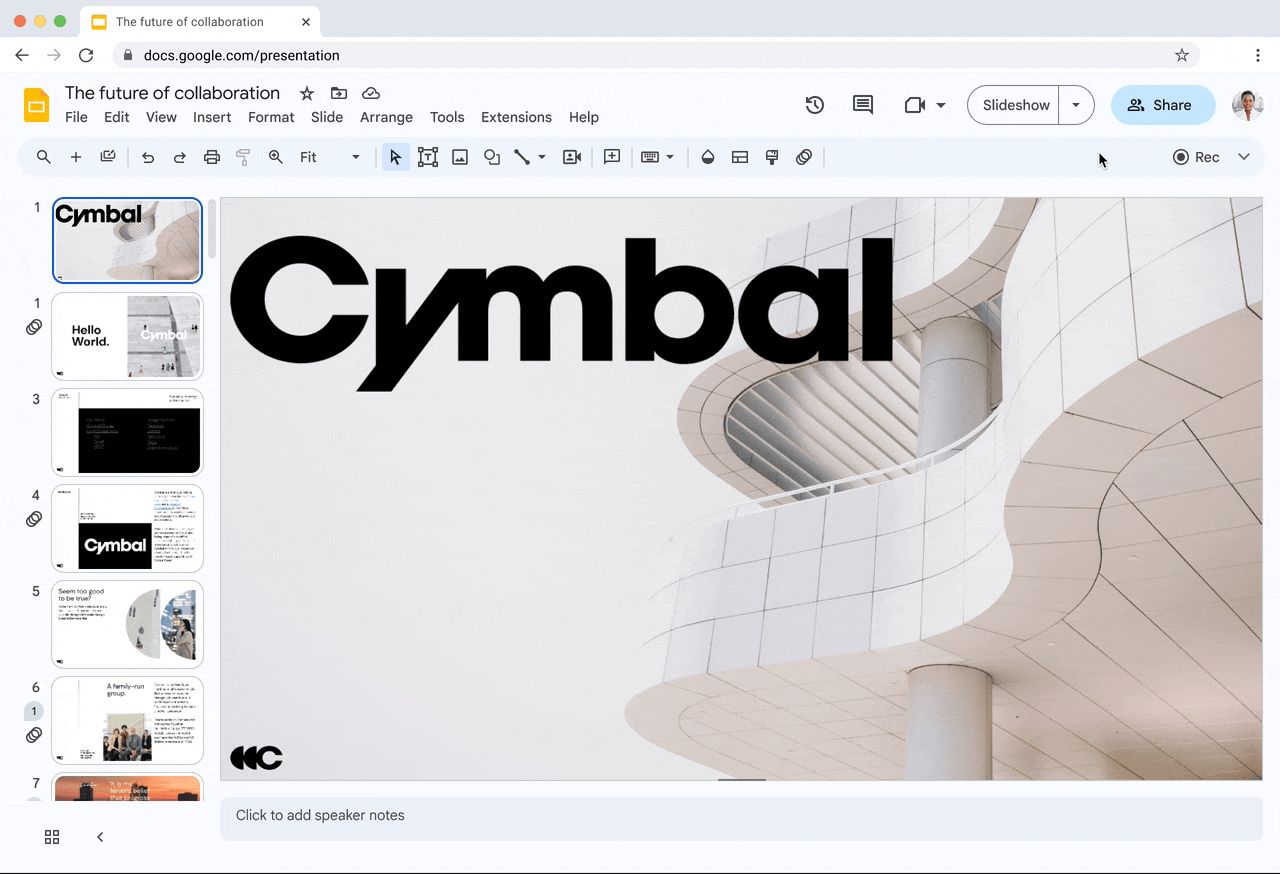Open the Rec options chevron
Screen dimensions: 1280x874
tap(1243, 157)
